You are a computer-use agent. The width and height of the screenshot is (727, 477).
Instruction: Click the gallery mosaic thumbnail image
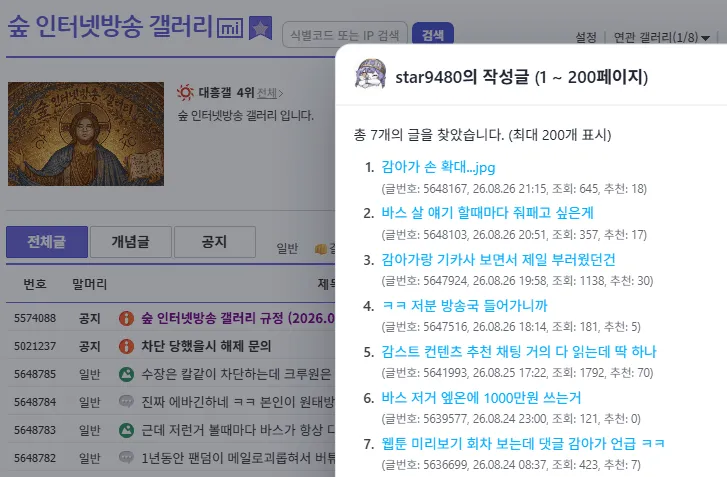pyautogui.click(x=86, y=134)
